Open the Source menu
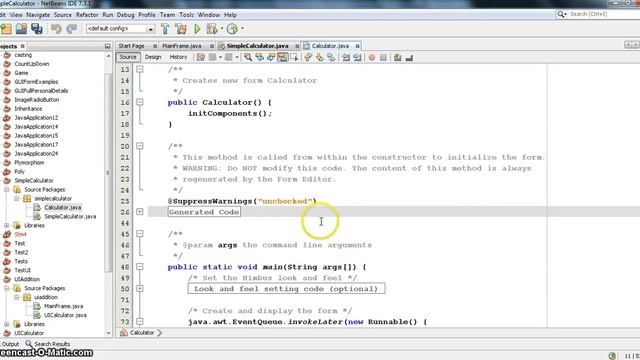640x360 pixels. pos(62,15)
